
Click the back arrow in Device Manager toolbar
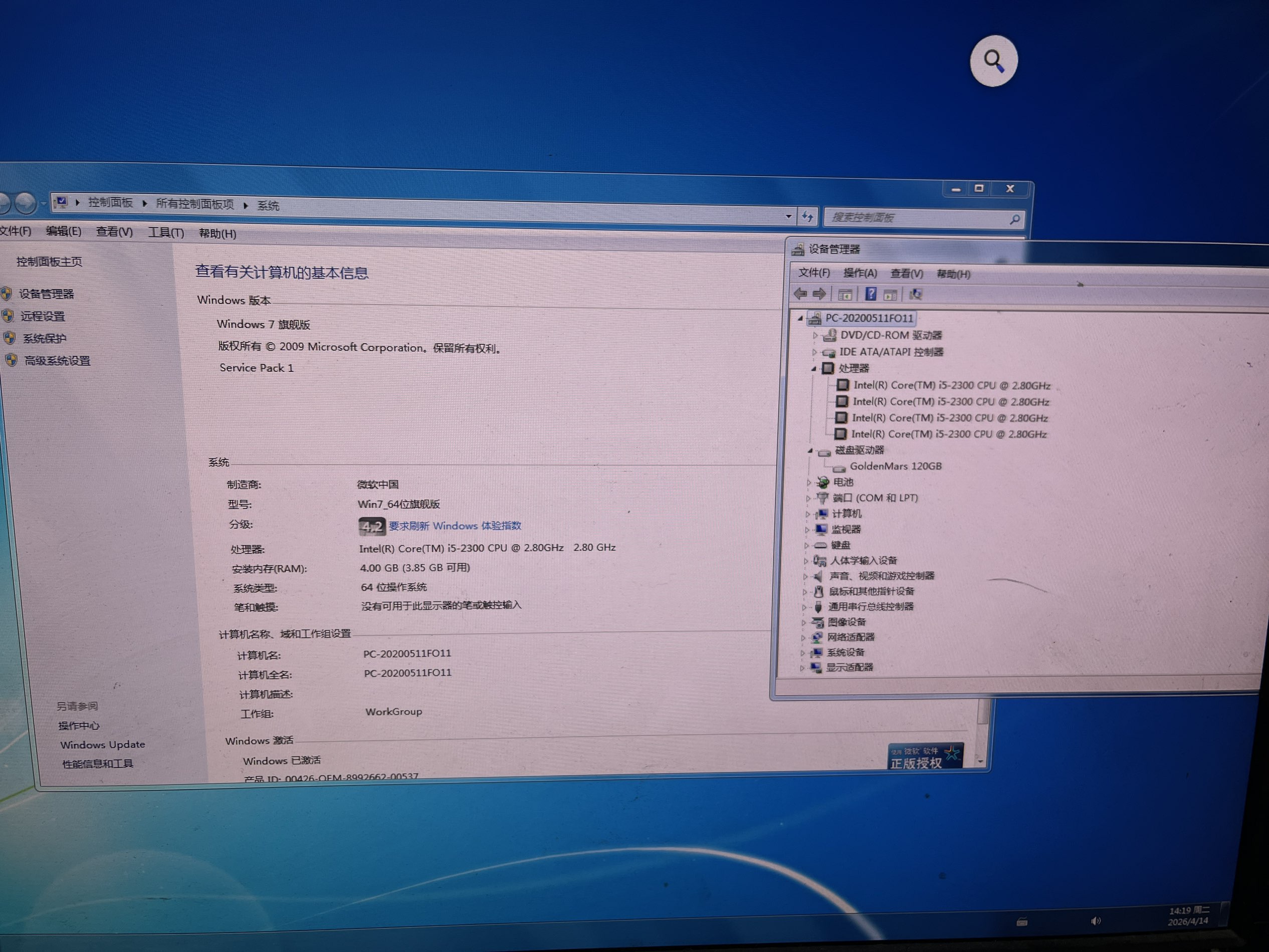[800, 294]
